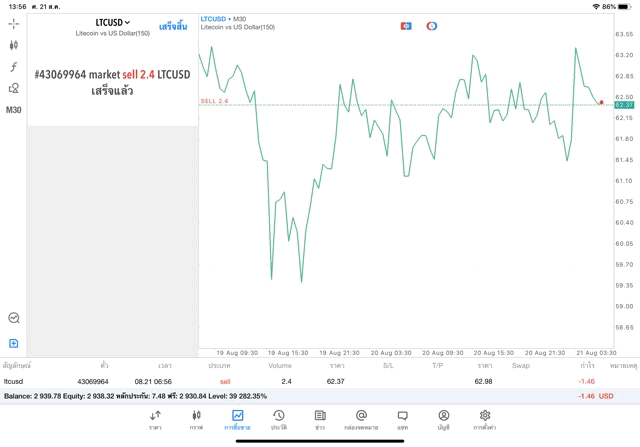Click the current price 62.98 cell

coord(483,381)
